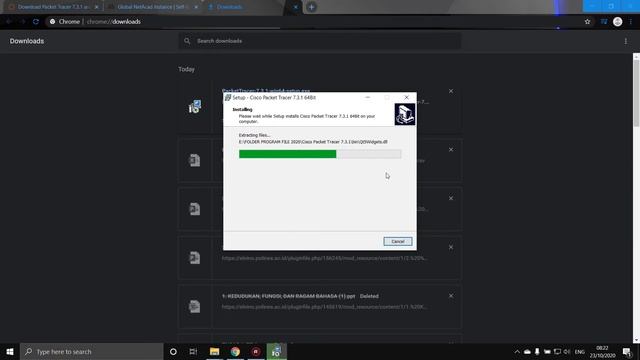Open the Windows Start menu
Image resolution: width=640 pixels, height=360 pixels.
10,351
